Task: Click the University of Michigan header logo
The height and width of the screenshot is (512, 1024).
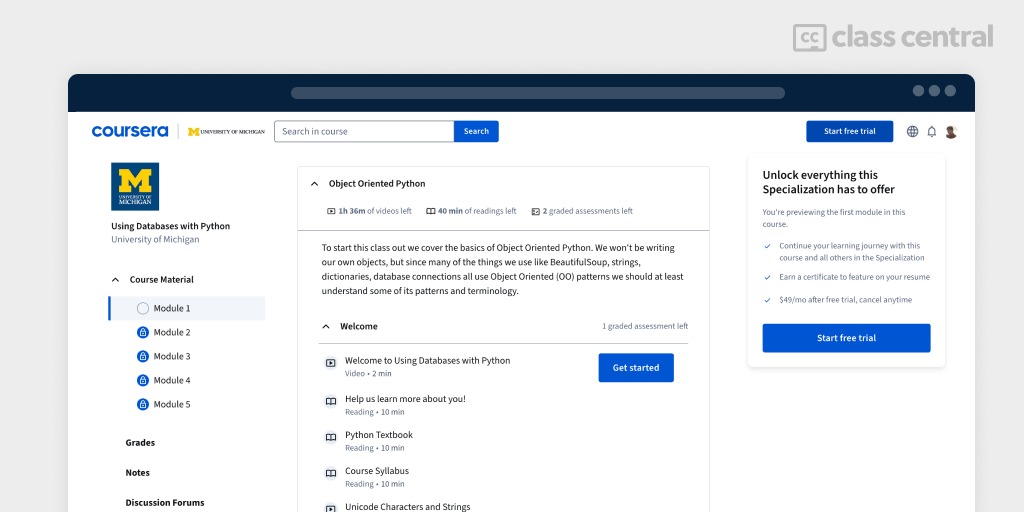Action: 227,131
